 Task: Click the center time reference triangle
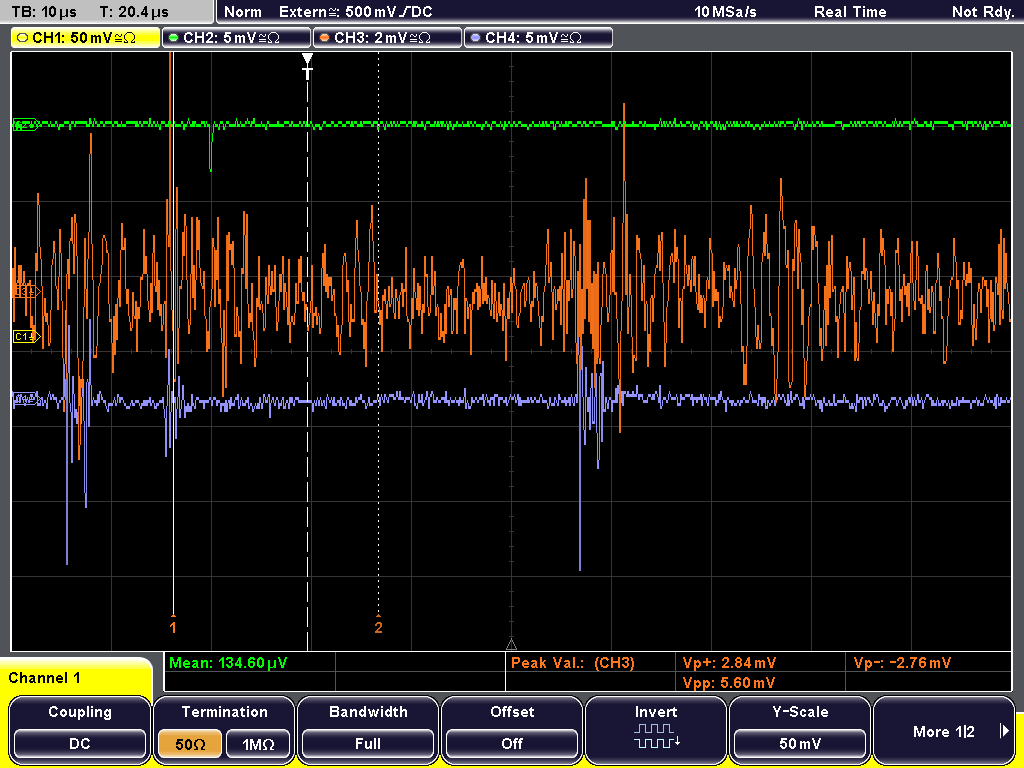pyautogui.click(x=511, y=645)
